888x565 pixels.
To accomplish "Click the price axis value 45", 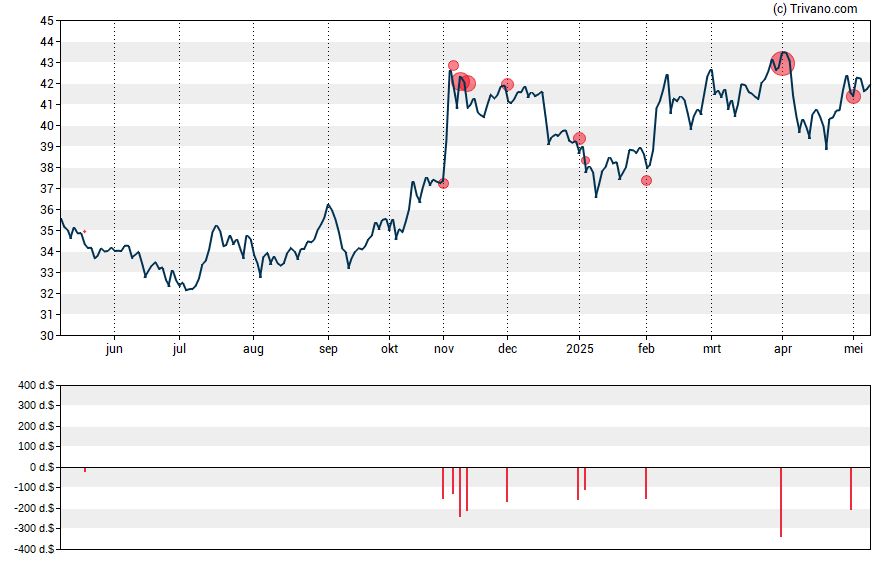I will click(x=47, y=21).
